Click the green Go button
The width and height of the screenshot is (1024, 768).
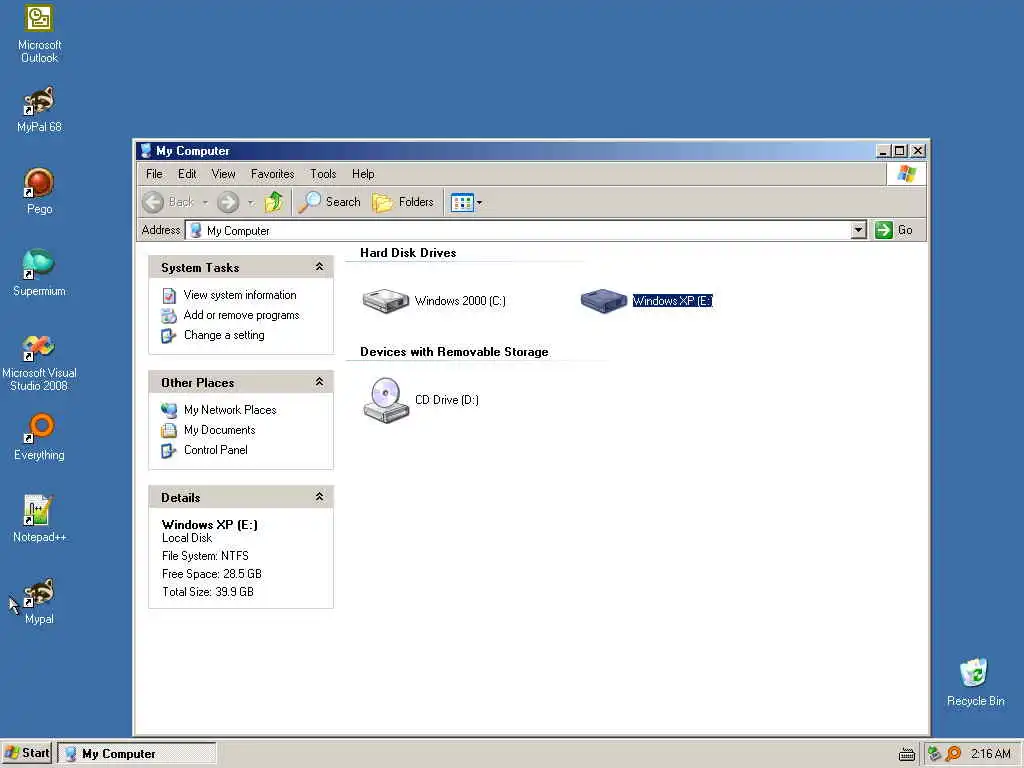[894, 230]
